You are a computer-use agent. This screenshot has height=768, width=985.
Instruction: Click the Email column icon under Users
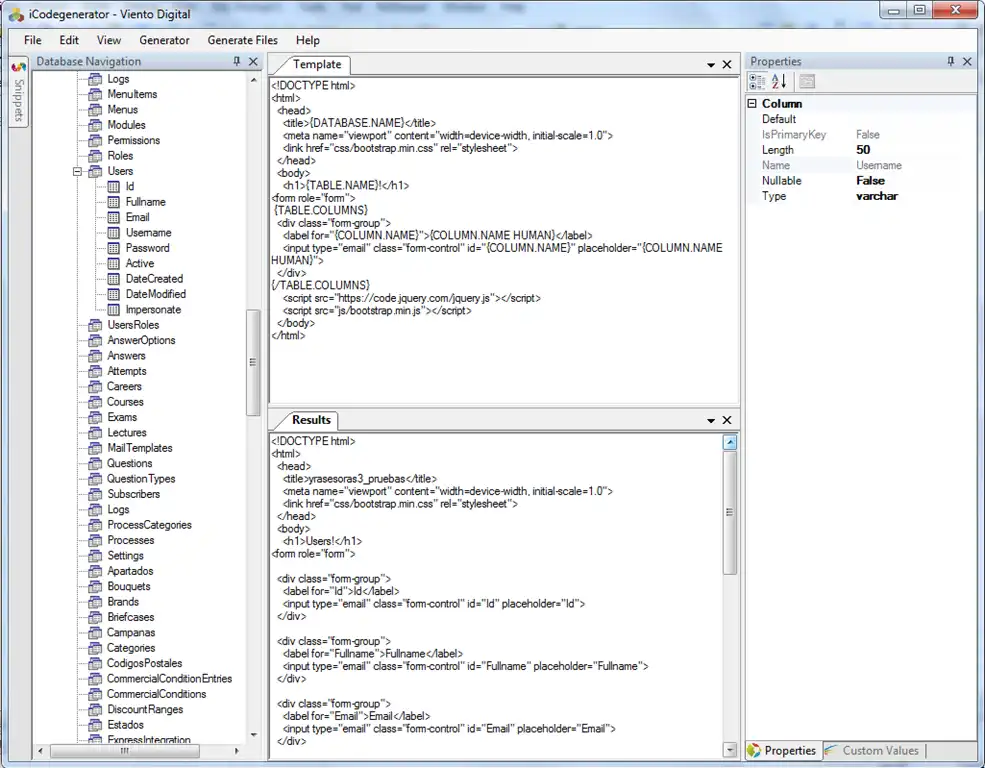click(114, 217)
